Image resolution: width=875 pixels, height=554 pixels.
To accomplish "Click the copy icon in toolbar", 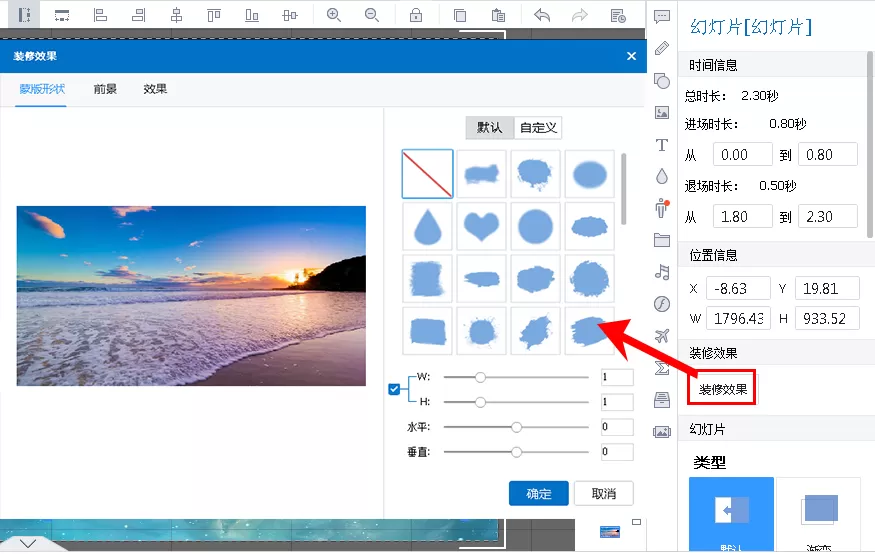I will tap(460, 15).
